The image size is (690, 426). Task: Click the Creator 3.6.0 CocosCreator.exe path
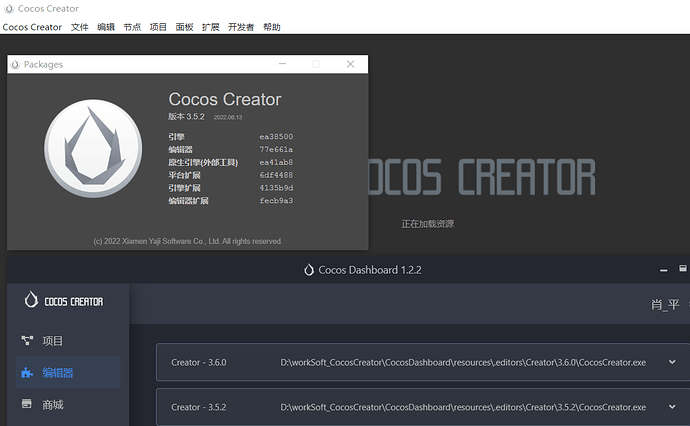click(x=463, y=363)
